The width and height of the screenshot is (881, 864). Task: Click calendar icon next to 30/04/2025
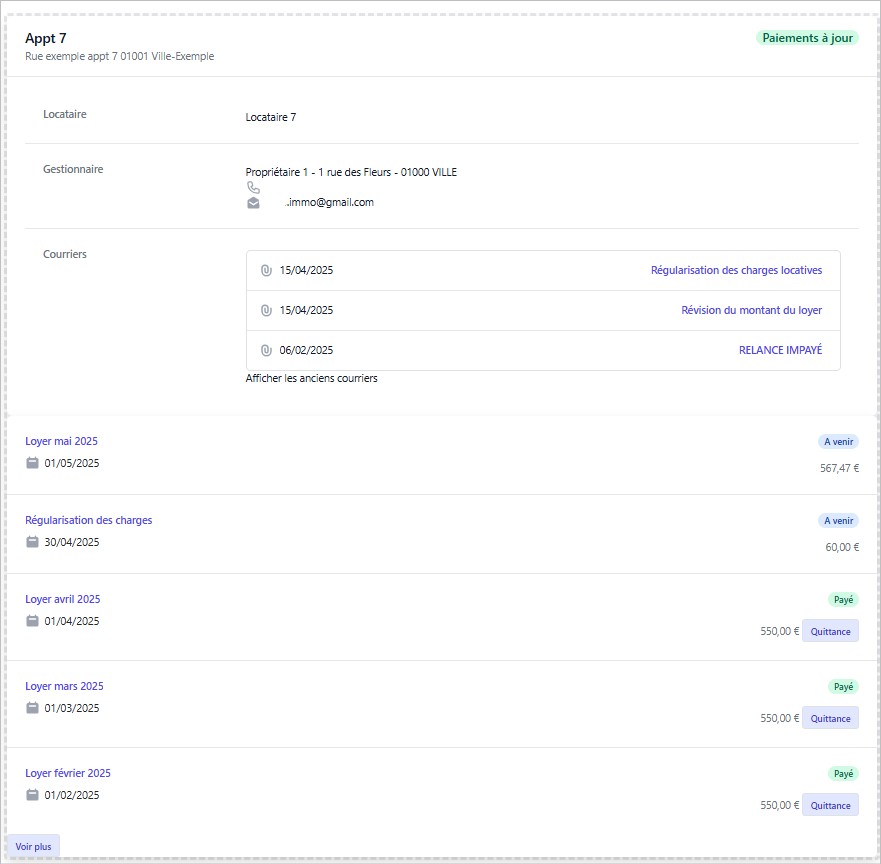(33, 542)
